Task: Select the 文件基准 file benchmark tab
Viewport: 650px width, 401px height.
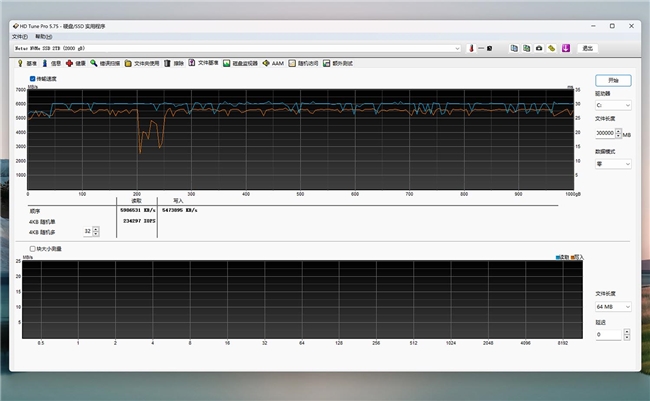Action: (x=204, y=63)
